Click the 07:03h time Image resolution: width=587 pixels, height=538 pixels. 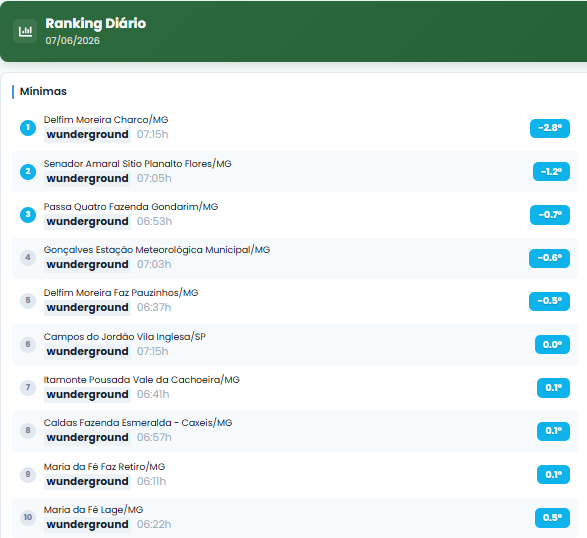click(154, 265)
